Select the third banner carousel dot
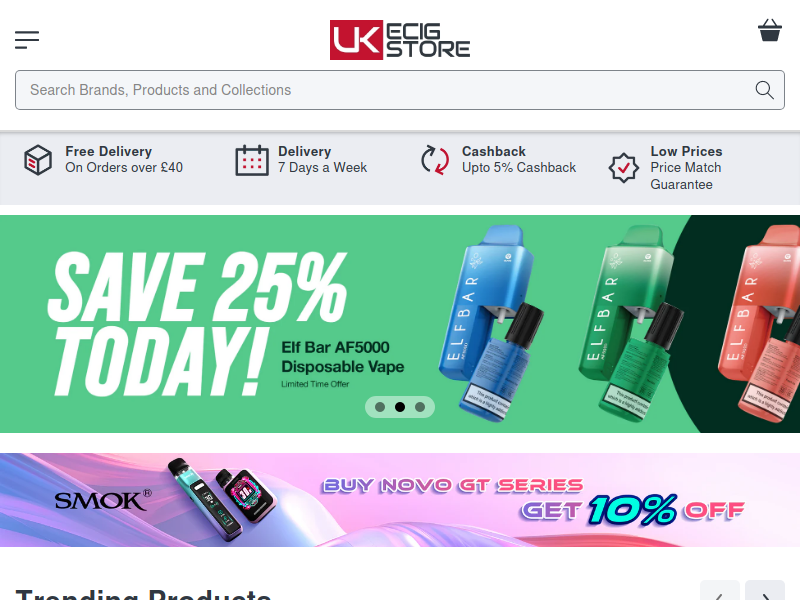The height and width of the screenshot is (600, 800). pyautogui.click(x=420, y=407)
